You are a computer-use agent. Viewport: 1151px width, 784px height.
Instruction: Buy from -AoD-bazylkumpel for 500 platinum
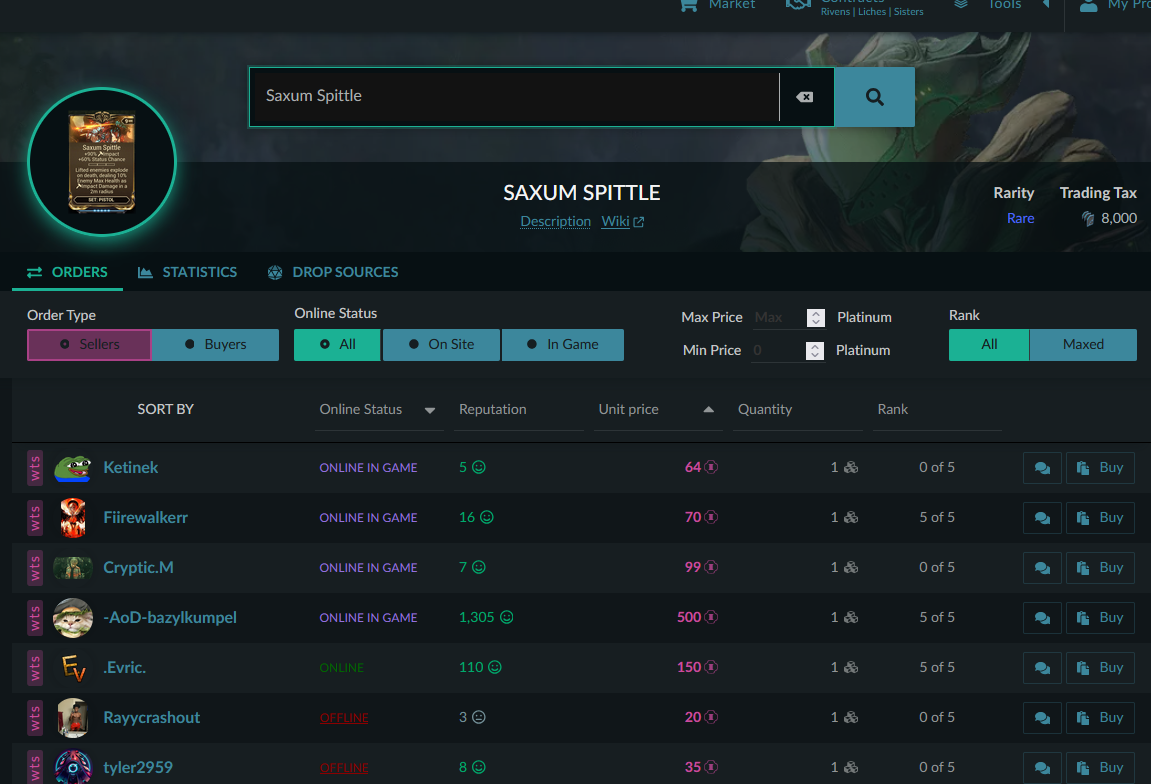[x=1100, y=617]
